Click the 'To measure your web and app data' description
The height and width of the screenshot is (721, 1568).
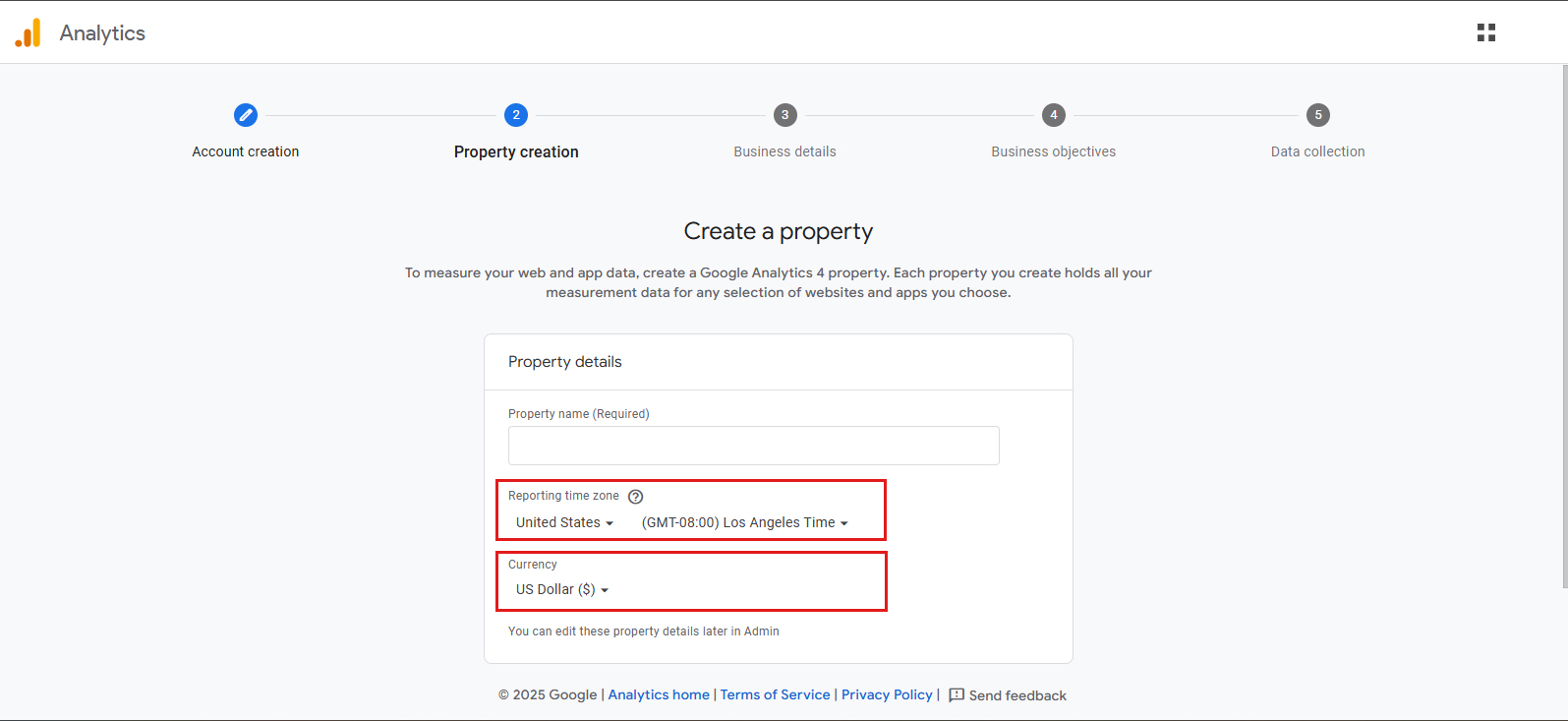(x=779, y=282)
